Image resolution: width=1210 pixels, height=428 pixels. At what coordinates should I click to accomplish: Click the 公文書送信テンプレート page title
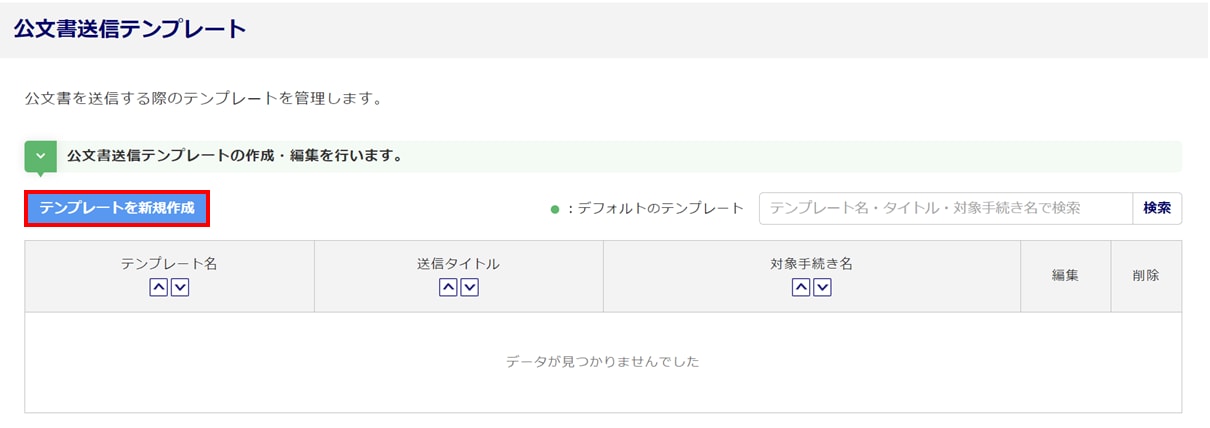click(130, 29)
